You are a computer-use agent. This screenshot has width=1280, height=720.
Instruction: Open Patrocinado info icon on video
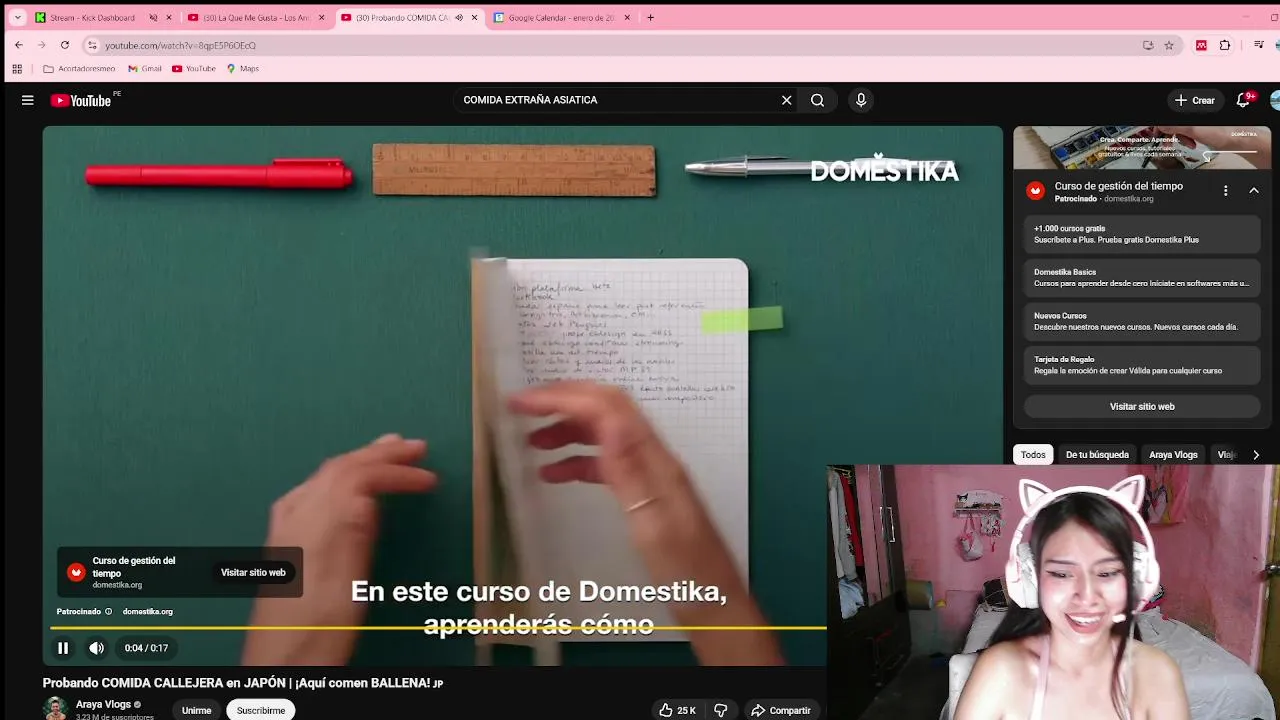click(108, 611)
